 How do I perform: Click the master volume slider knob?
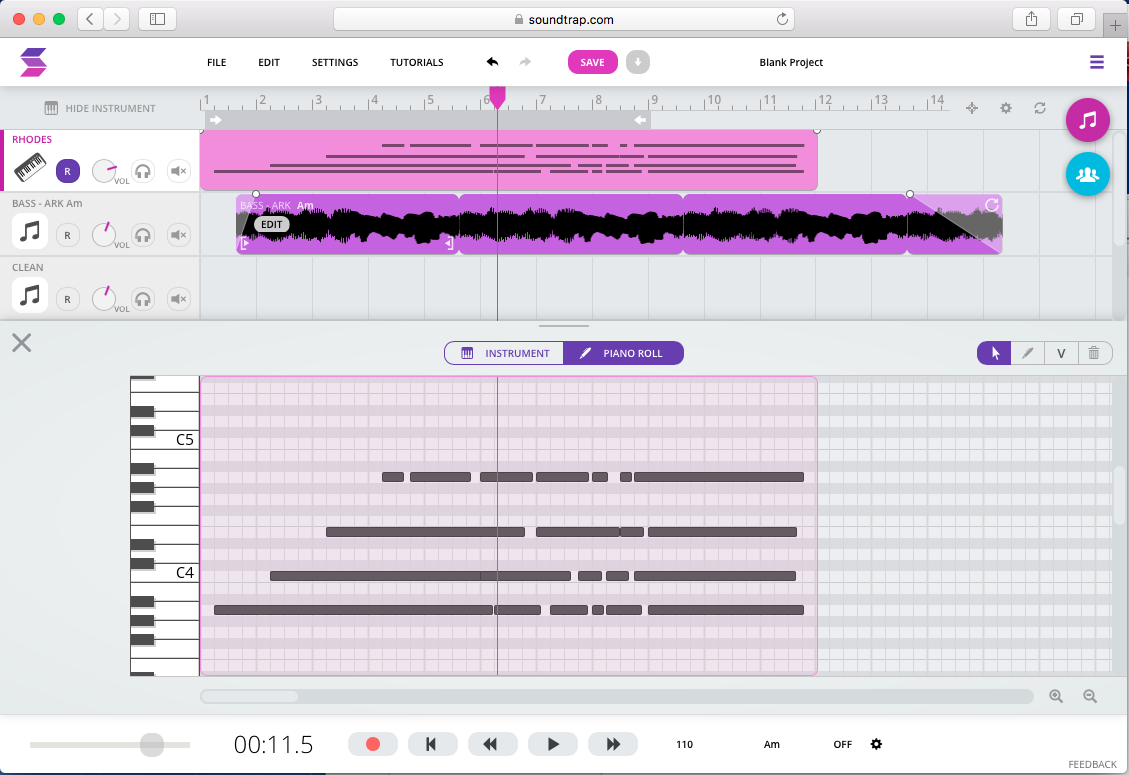152,744
